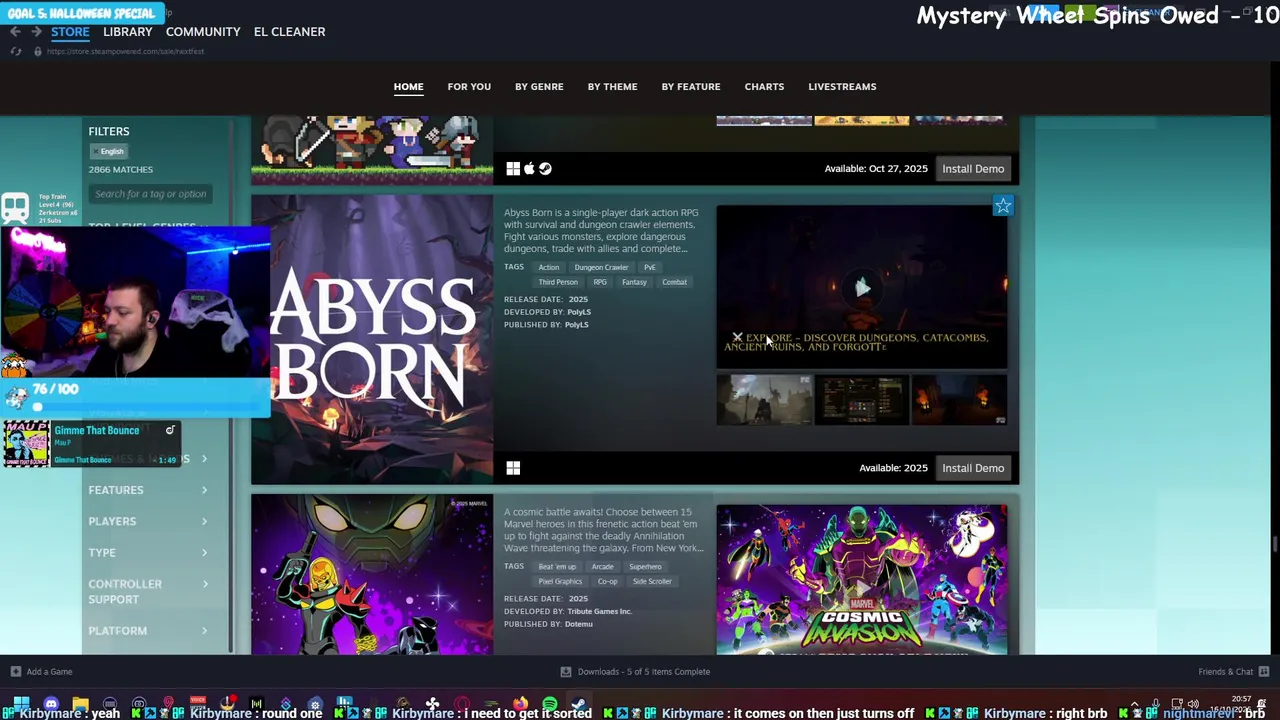
Task: Click the Windows icon on the pixel-art game card
Action: click(x=513, y=169)
